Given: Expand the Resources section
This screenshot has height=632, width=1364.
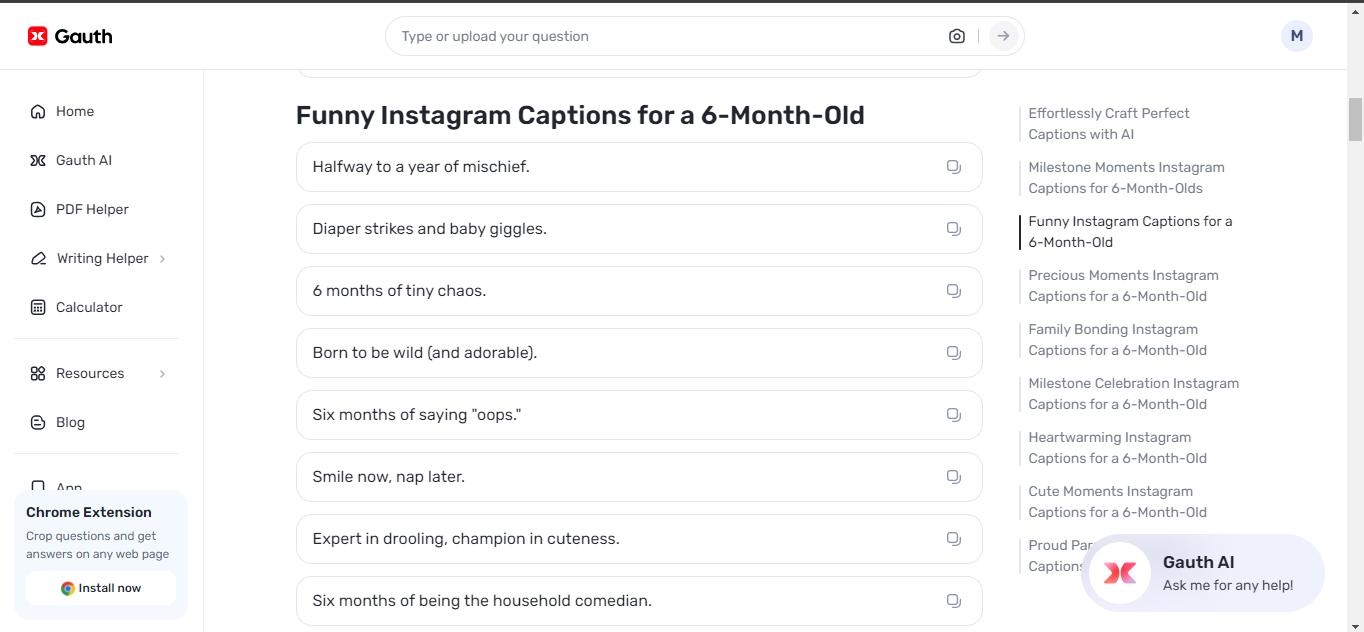Looking at the screenshot, I should [x=162, y=373].
